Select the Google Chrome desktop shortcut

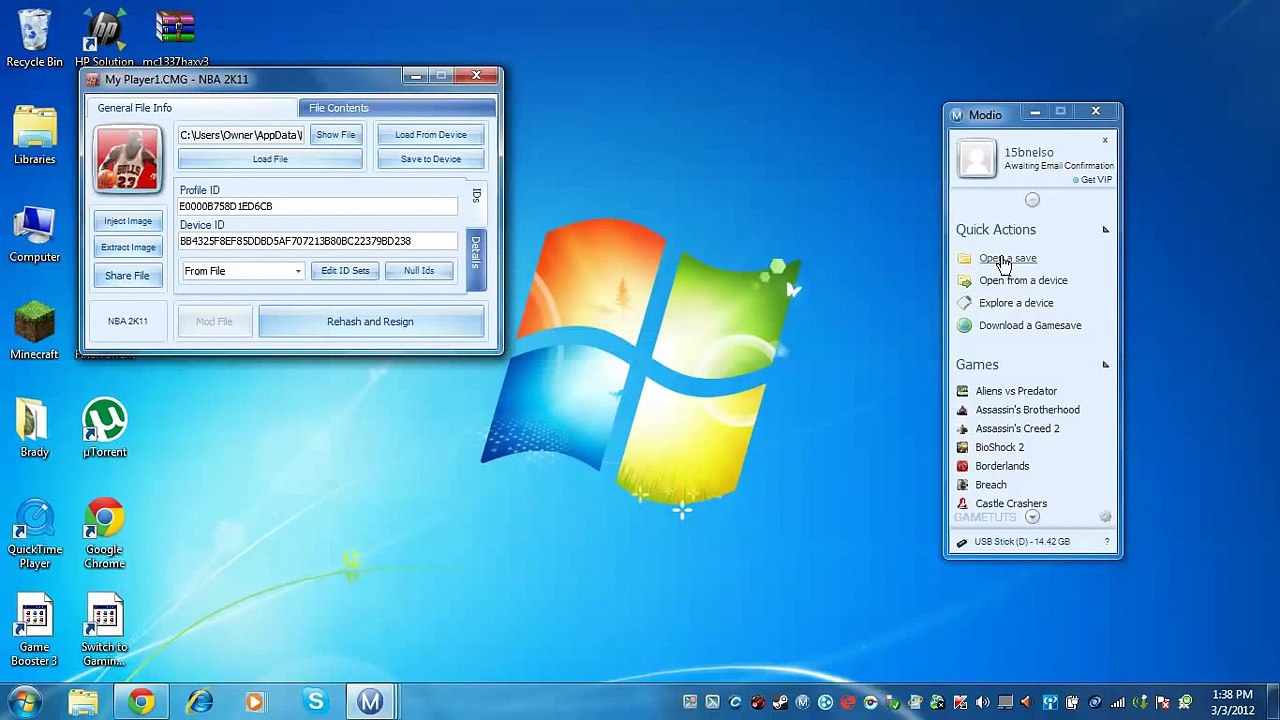tap(104, 534)
